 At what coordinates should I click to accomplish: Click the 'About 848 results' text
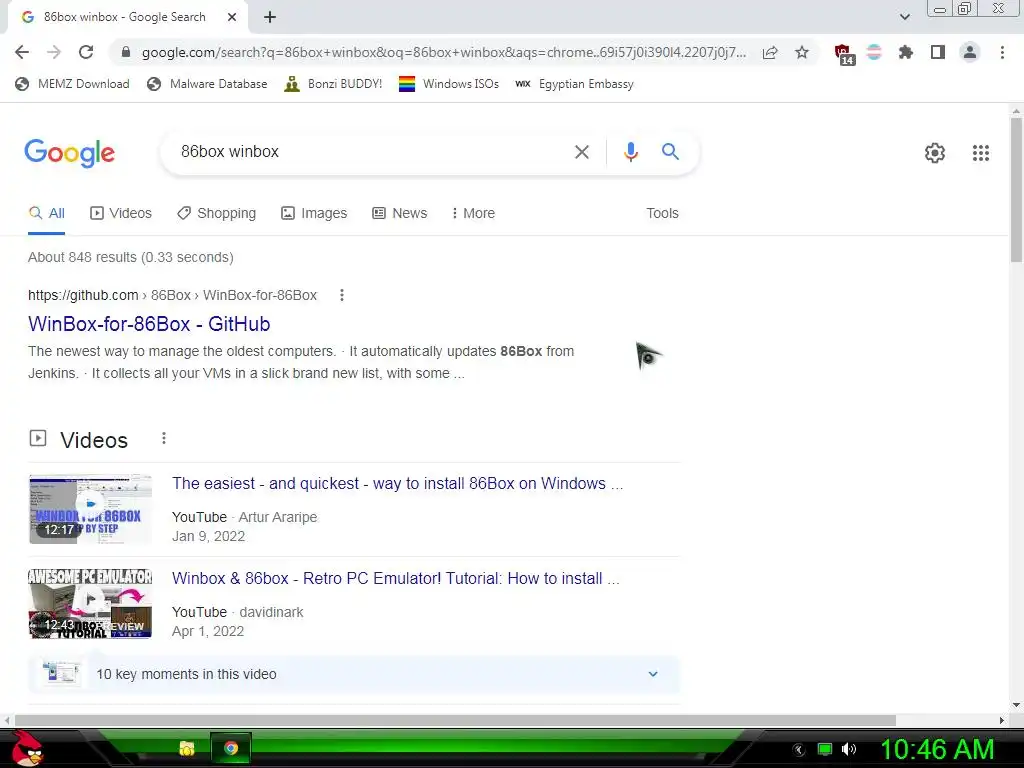pos(131,257)
